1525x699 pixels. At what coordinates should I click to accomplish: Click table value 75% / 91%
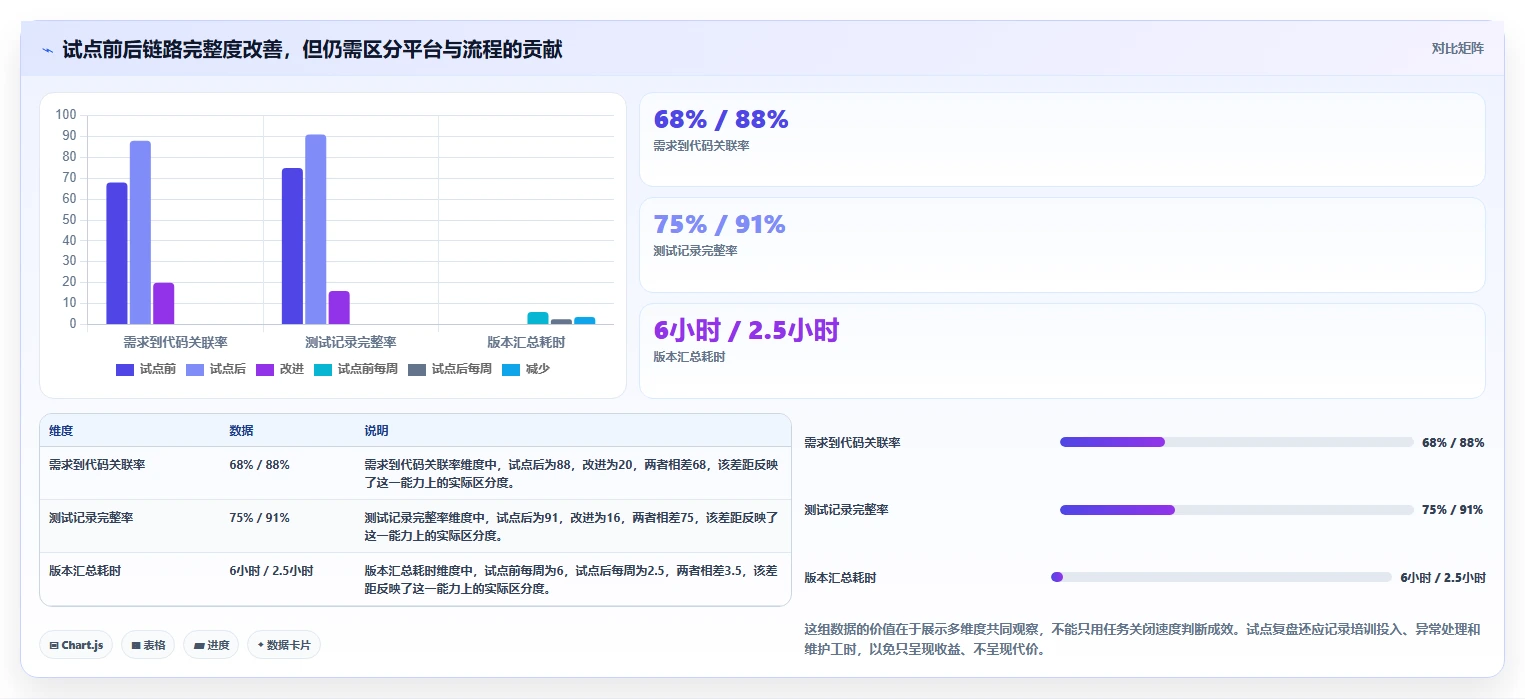coord(259,518)
